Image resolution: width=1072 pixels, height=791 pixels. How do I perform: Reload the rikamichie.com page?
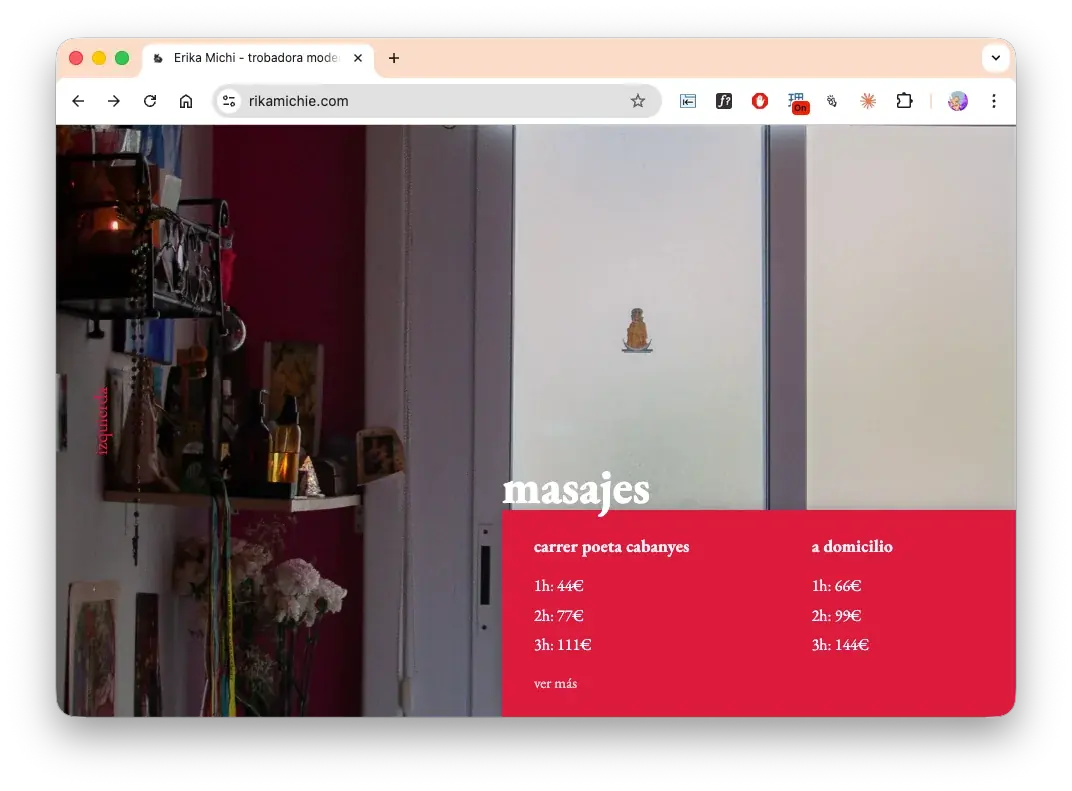(x=150, y=101)
